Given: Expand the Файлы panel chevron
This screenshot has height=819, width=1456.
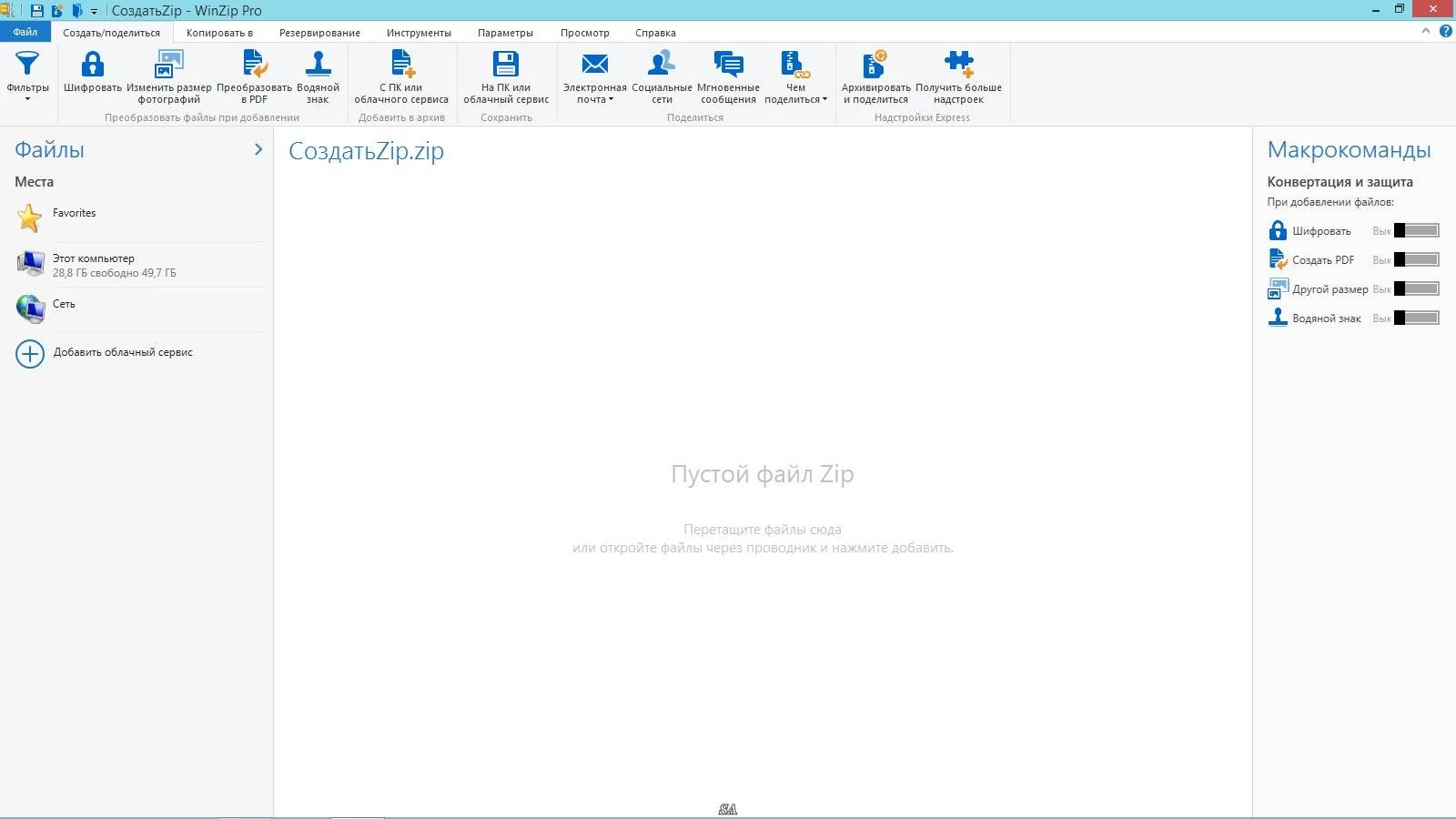Looking at the screenshot, I should pos(258,149).
